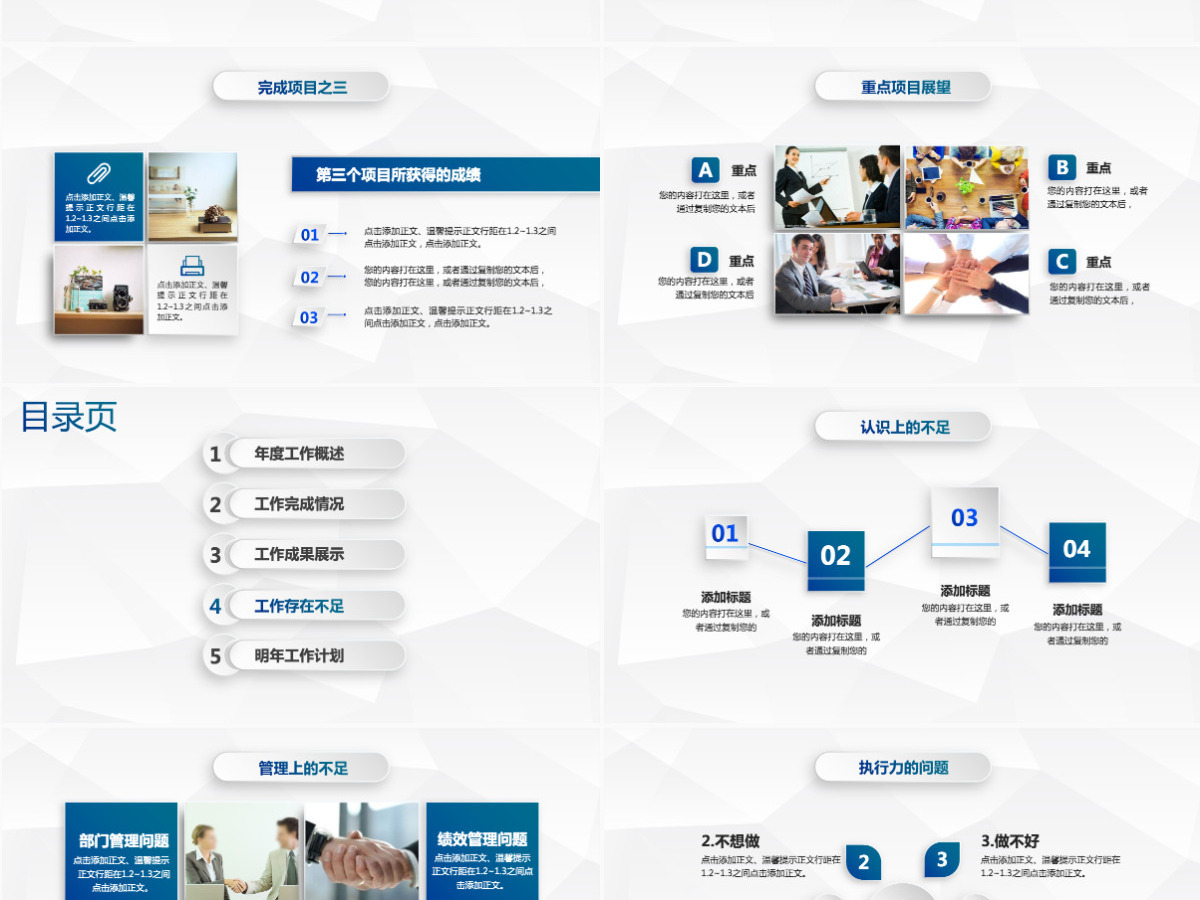Select 年度工作概述 contents entry
The height and width of the screenshot is (900, 1200).
pos(316,454)
